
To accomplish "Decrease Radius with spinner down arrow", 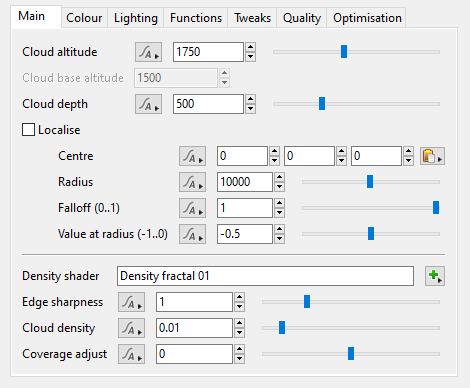I will [x=280, y=187].
